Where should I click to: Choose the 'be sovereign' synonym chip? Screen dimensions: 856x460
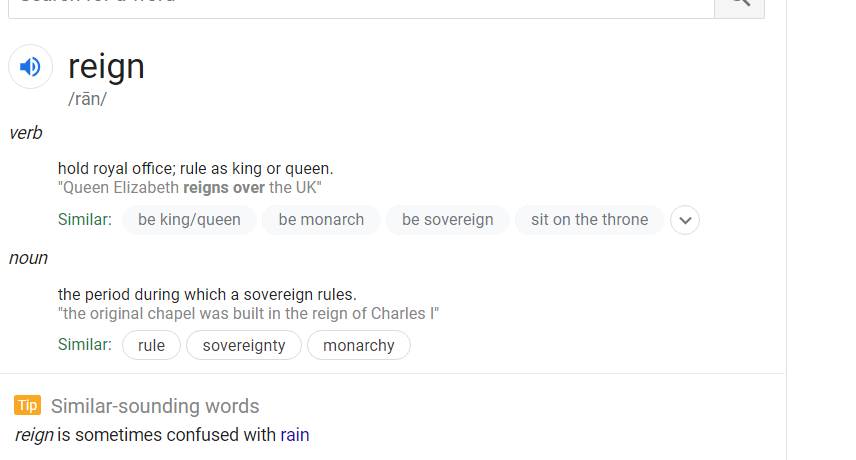[x=448, y=220]
